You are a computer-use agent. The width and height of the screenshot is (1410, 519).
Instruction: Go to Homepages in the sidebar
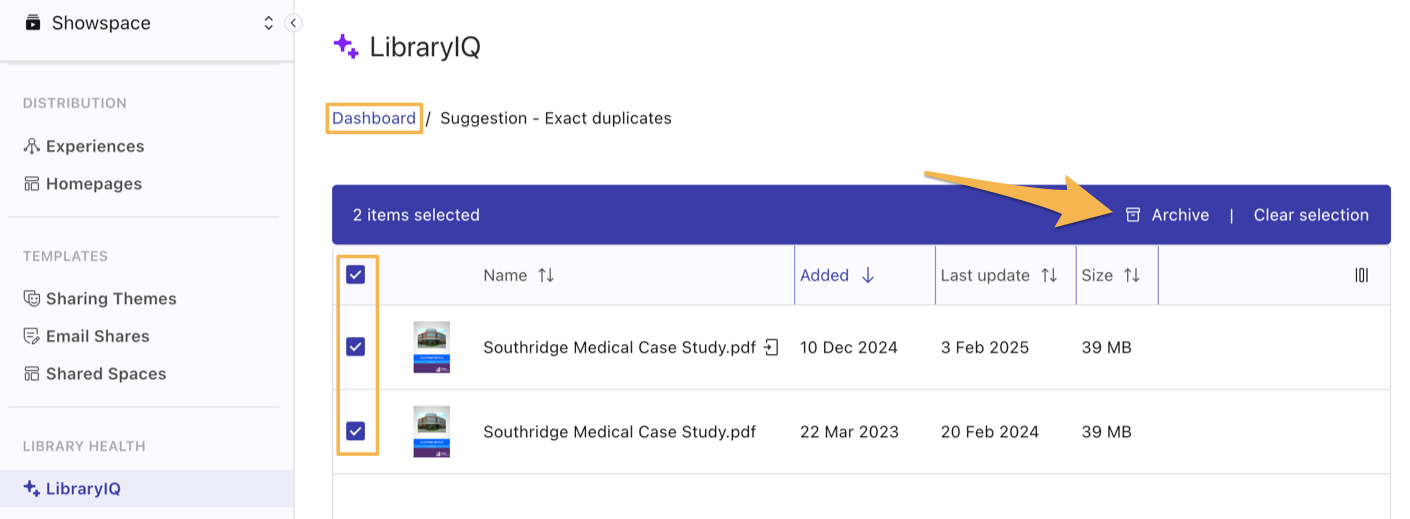tap(93, 184)
